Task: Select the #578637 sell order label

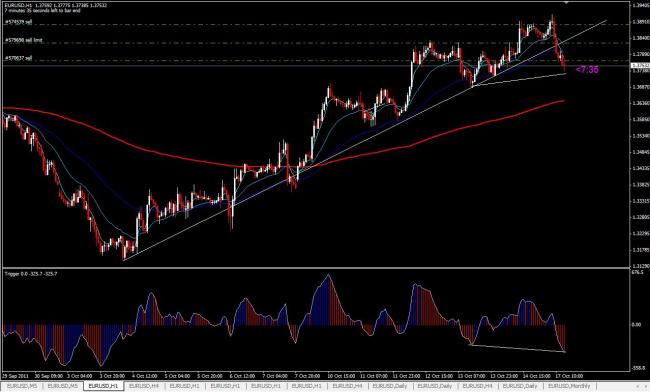Action: pos(19,58)
